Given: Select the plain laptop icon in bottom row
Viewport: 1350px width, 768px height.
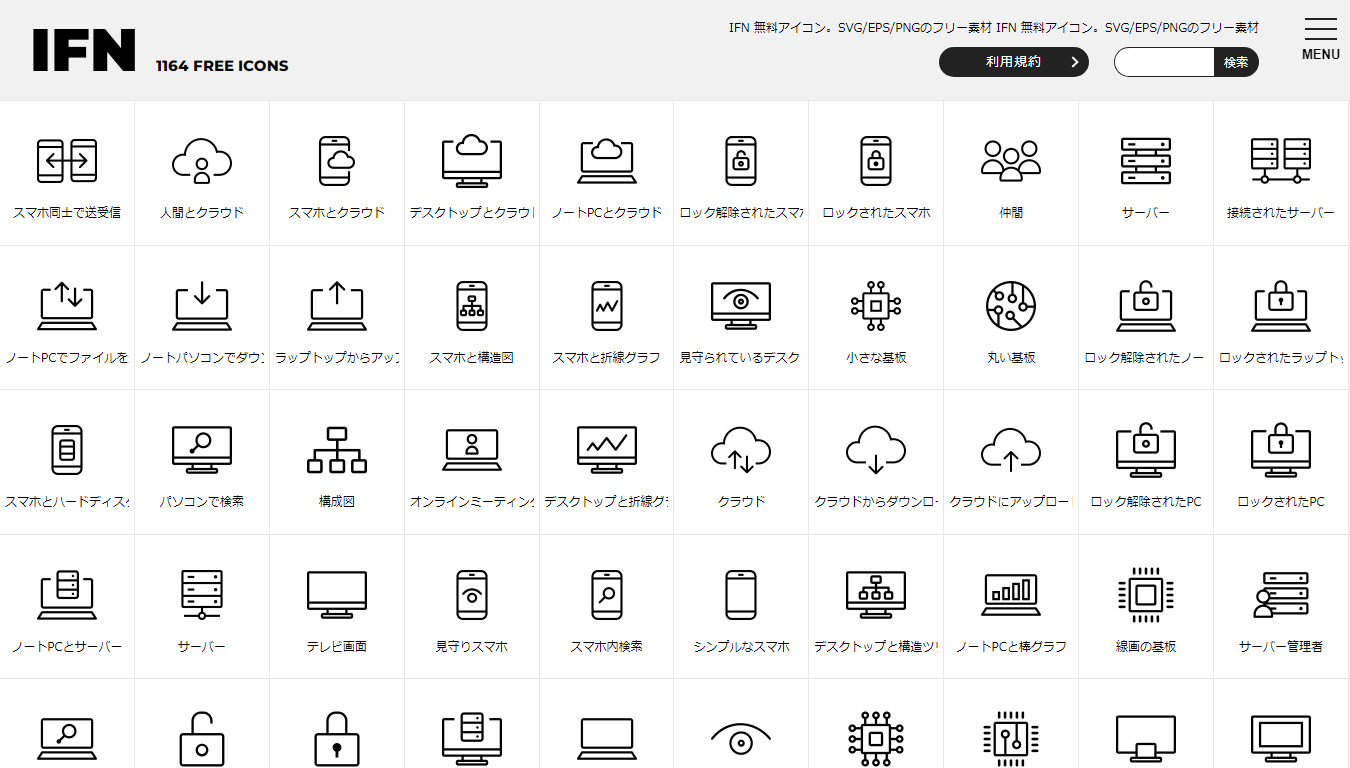Looking at the screenshot, I should [607, 739].
